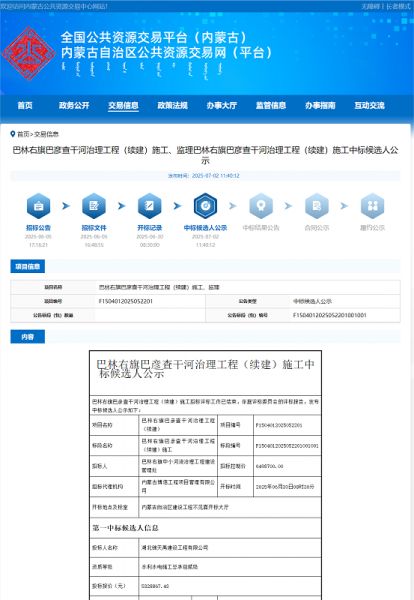
Task: Open the 办事大厅 navigation item
Action: pos(222,105)
